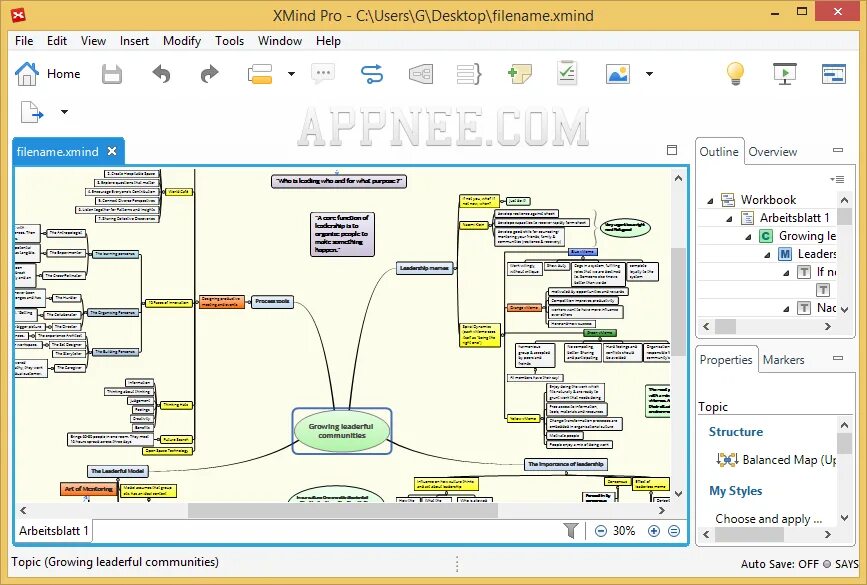
Task: Open the Outline view menu icon
Action: pos(837,179)
